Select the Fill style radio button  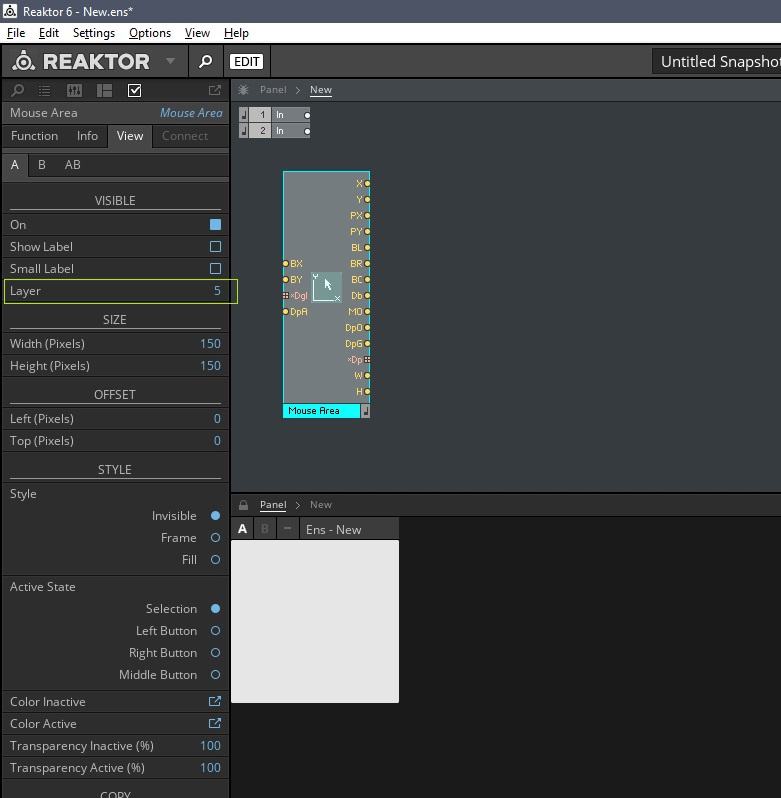(215, 559)
